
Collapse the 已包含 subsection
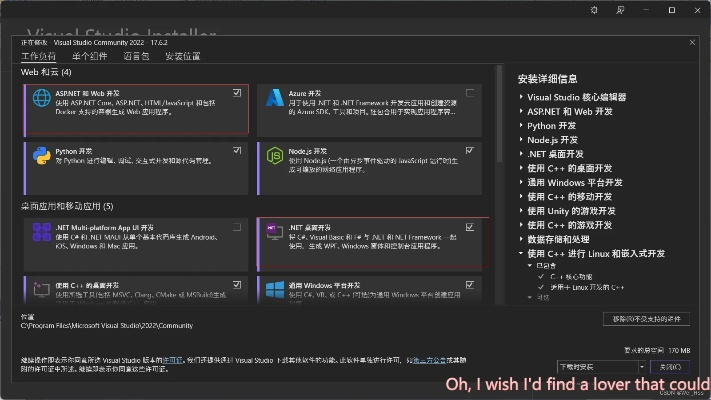tap(530, 266)
